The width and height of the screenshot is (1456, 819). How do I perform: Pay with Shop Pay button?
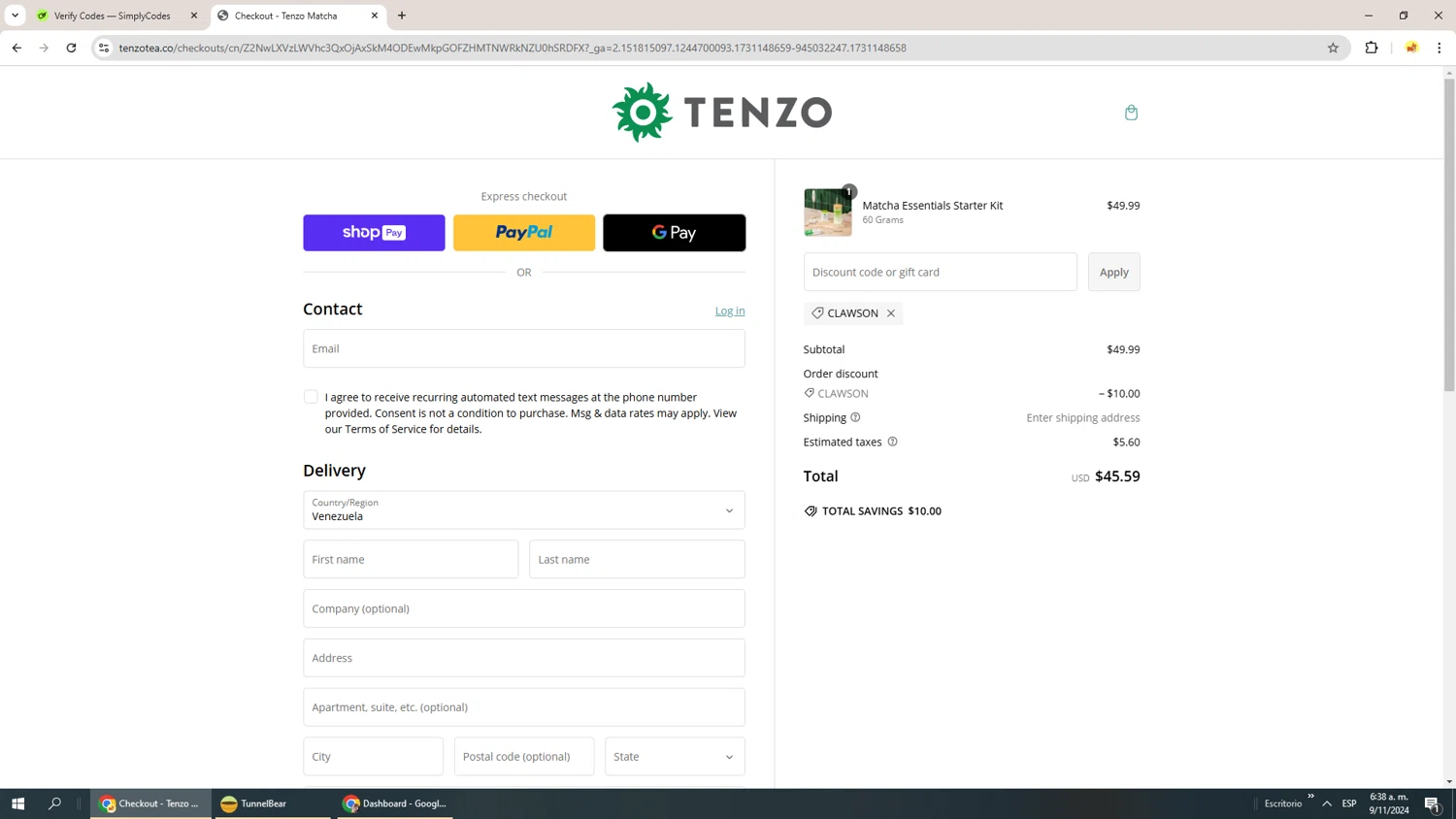[x=374, y=233]
